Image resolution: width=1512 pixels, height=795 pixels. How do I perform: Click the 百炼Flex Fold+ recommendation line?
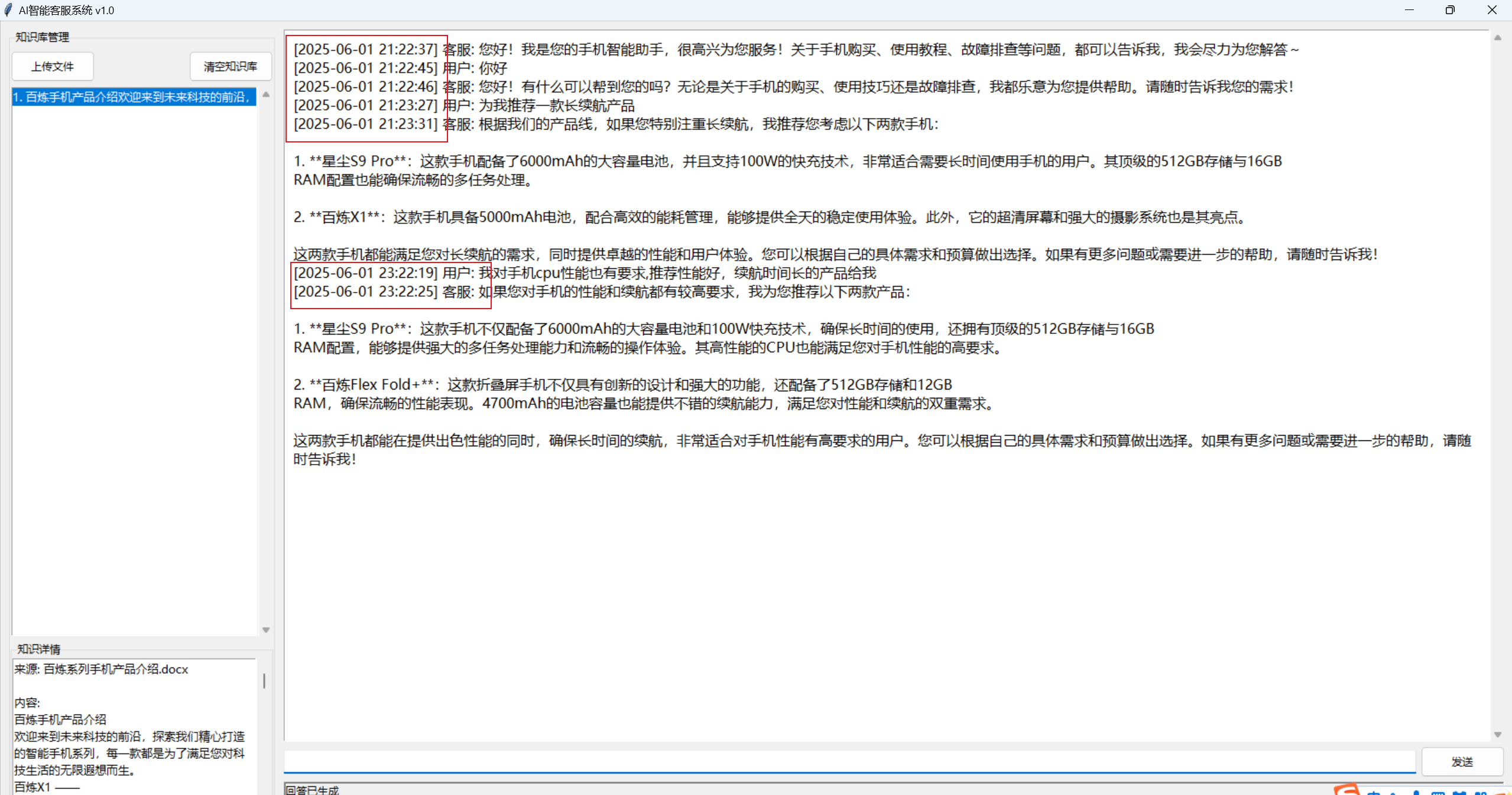(x=622, y=385)
